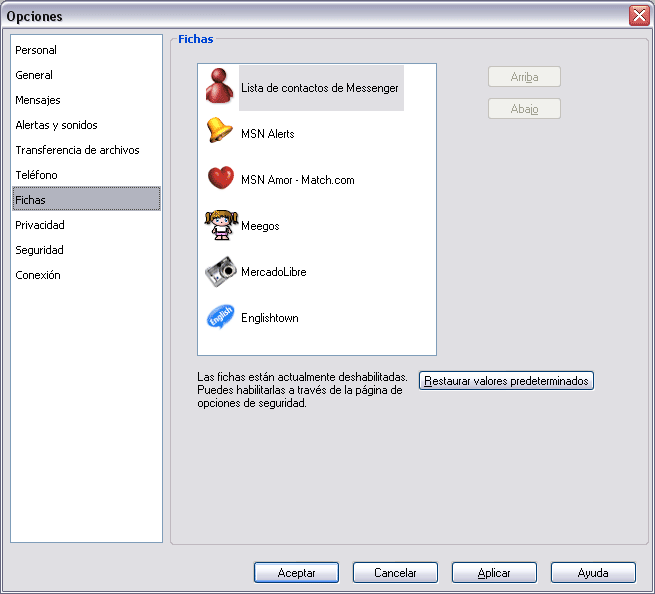Open the Mensajes options category

pyautogui.click(x=86, y=100)
